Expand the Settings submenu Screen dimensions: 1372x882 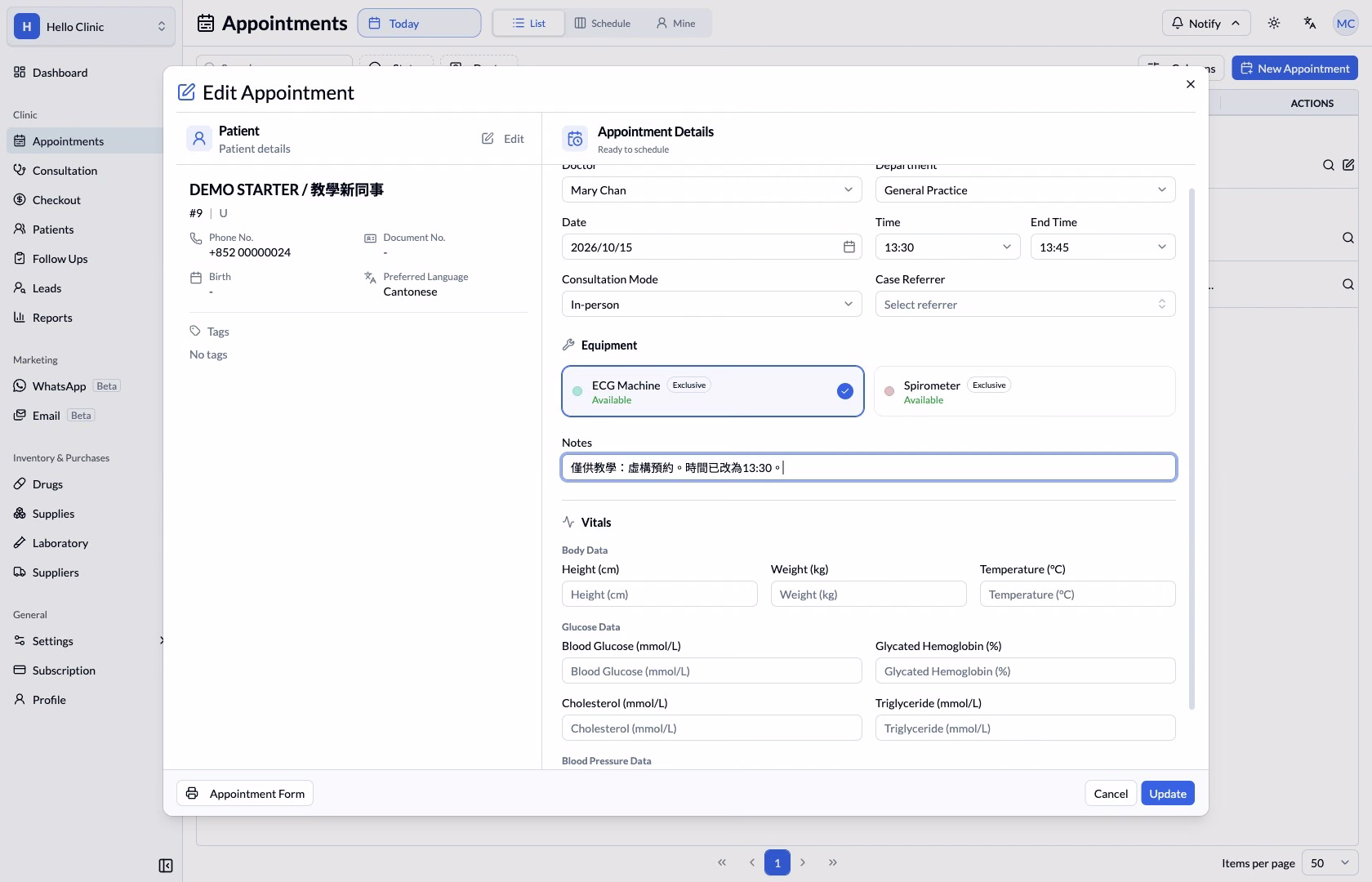[162, 640]
